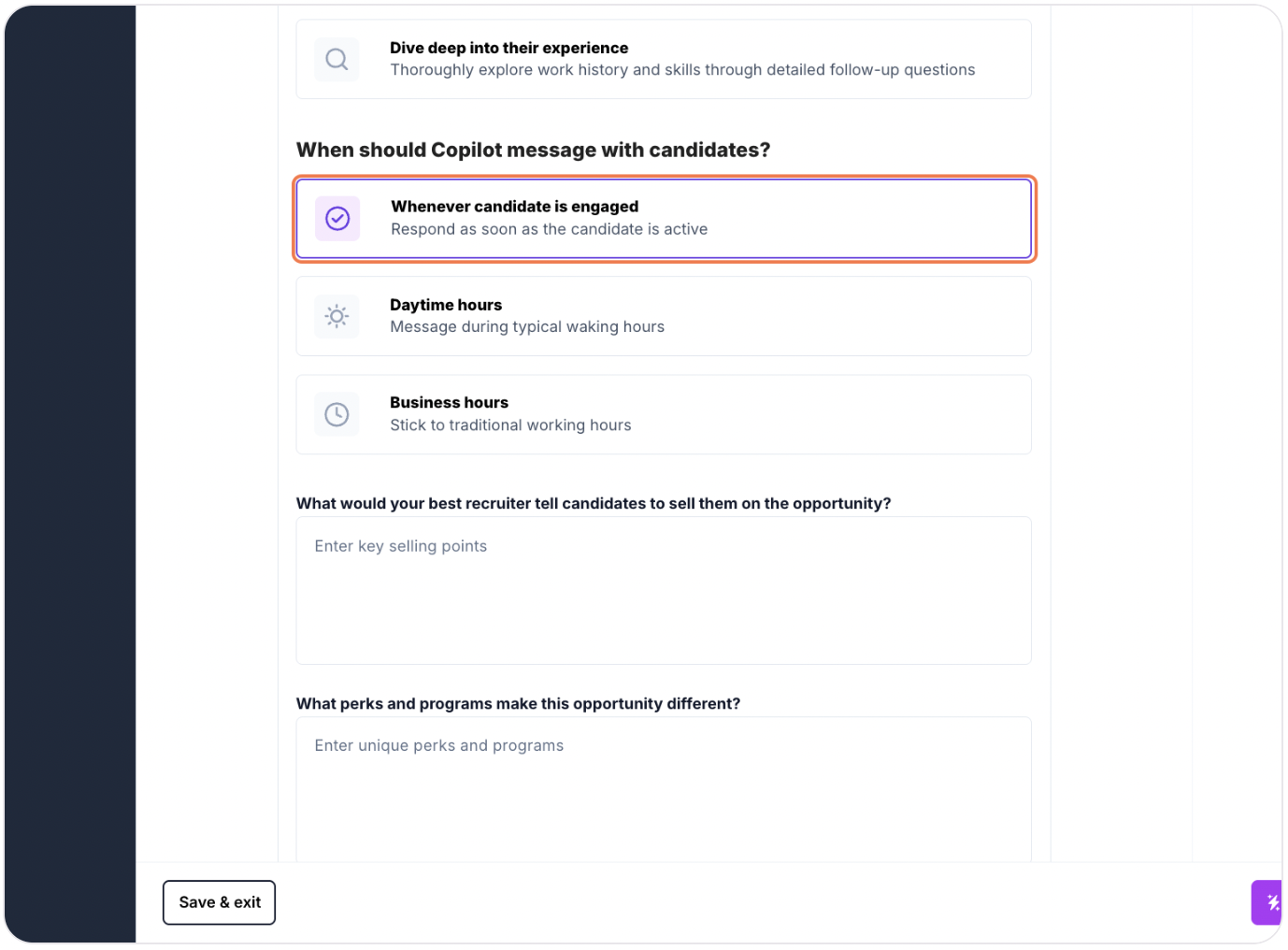Select the Whenever candidate is engaged option
Viewport: 1288px width, 950px height.
(664, 219)
